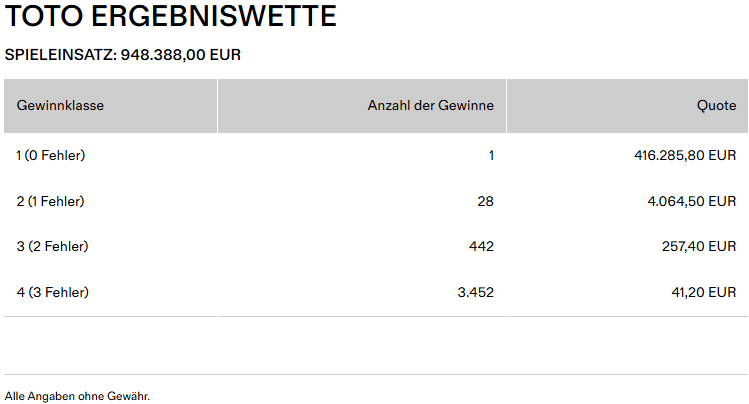Click the winner count value 3.452
This screenshot has height=404, width=749.
pyautogui.click(x=475, y=292)
